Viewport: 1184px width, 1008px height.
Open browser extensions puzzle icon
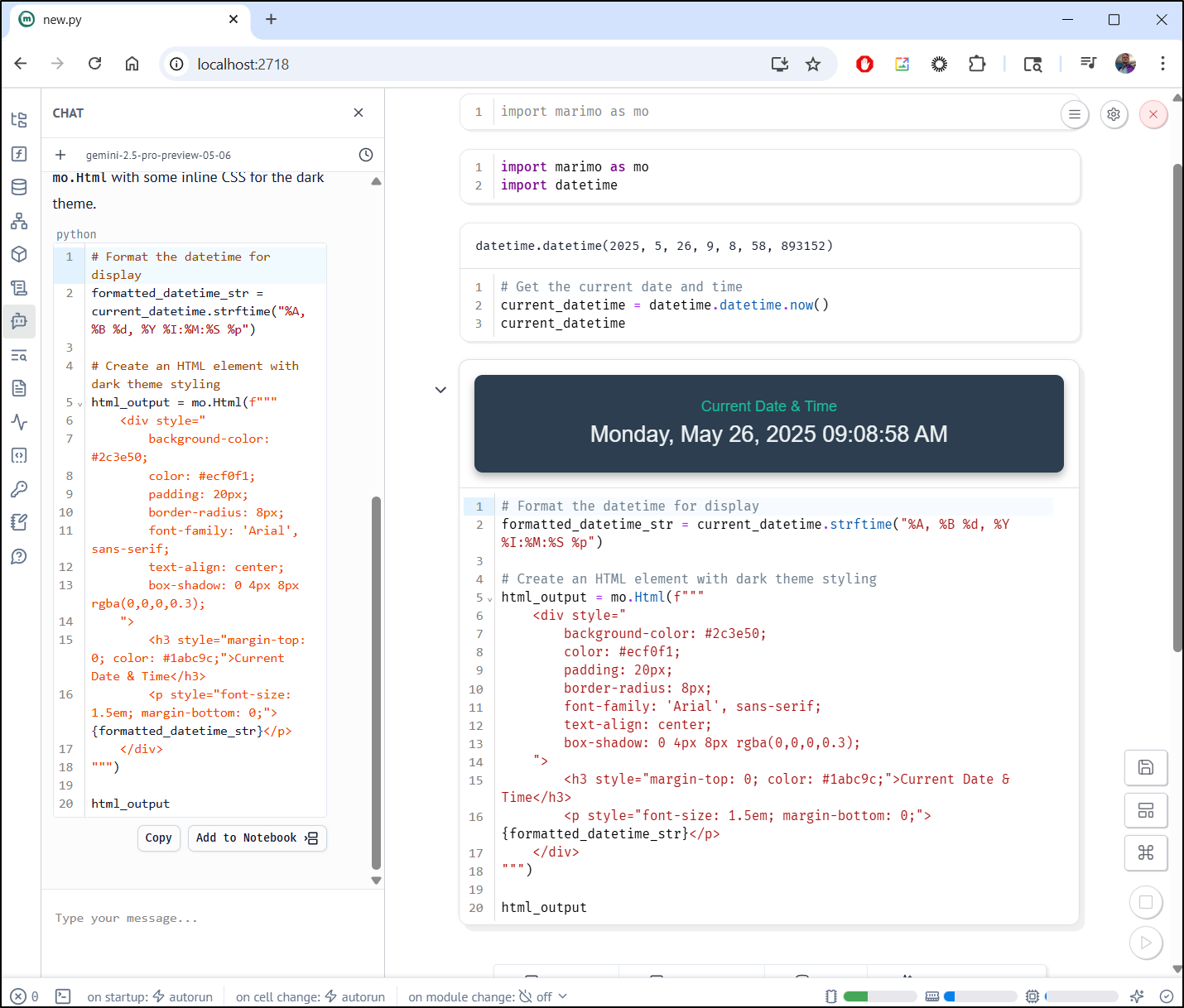coord(977,64)
